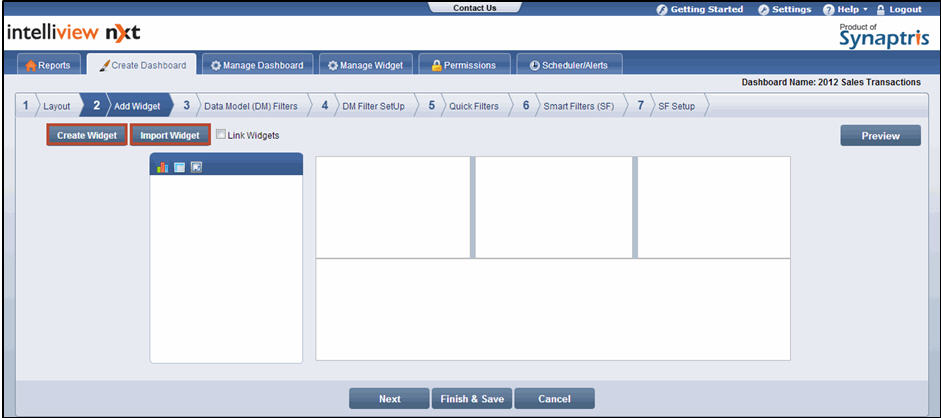Preview the dashboard
Image resolution: width=941 pixels, height=418 pixels.
point(880,136)
